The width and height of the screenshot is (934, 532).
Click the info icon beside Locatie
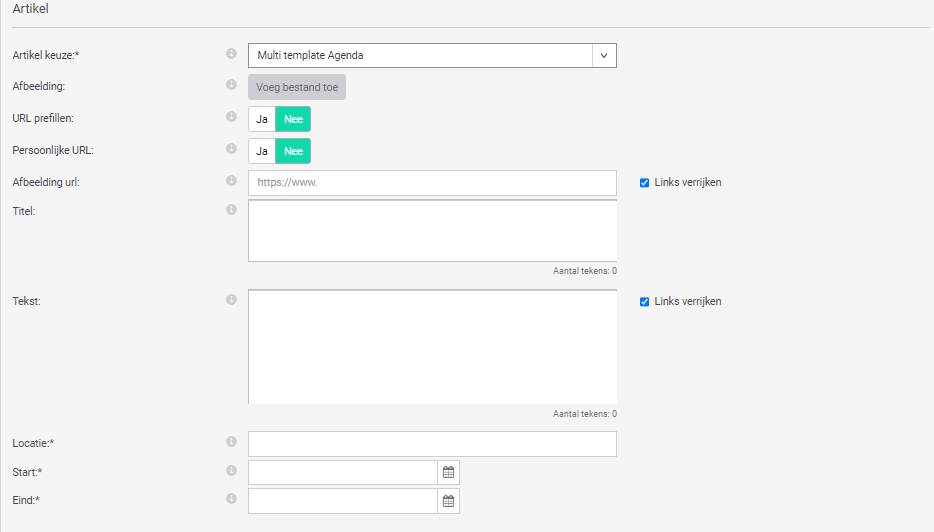click(x=231, y=442)
